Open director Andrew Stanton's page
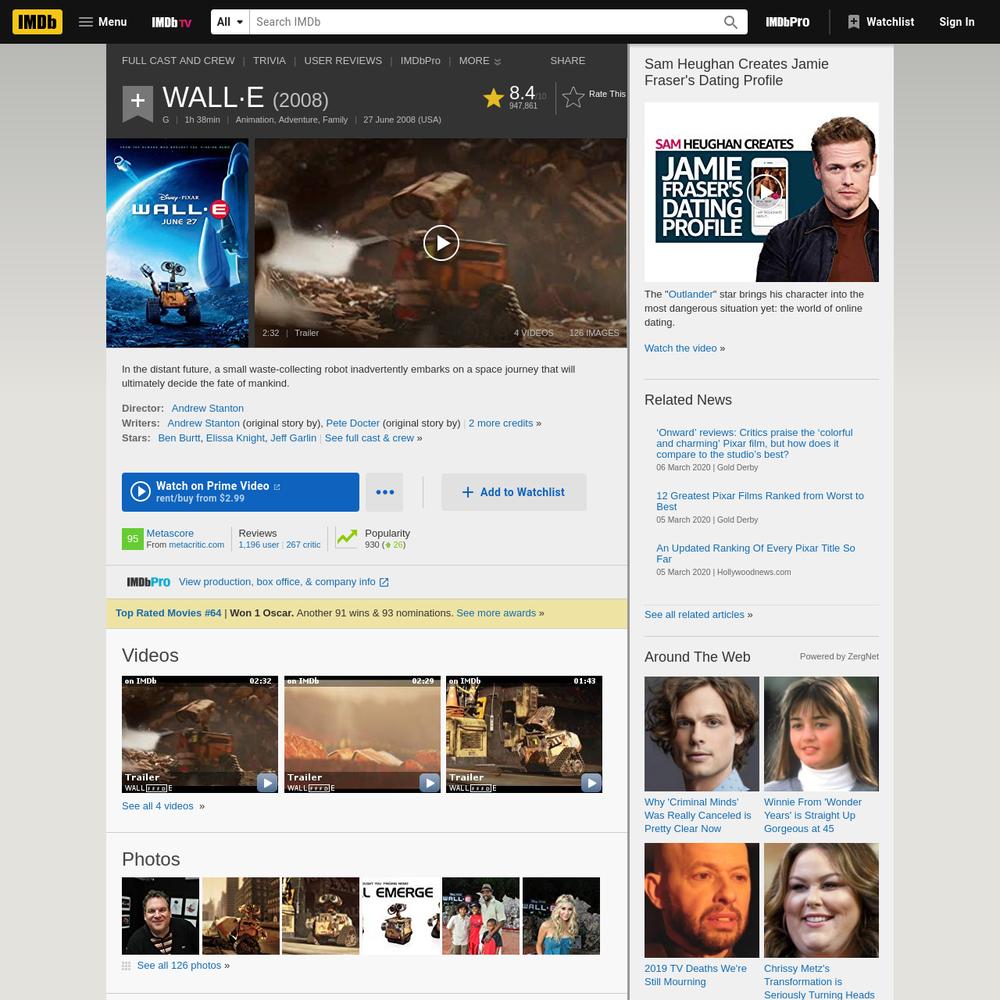This screenshot has height=1000, width=1000. [207, 408]
